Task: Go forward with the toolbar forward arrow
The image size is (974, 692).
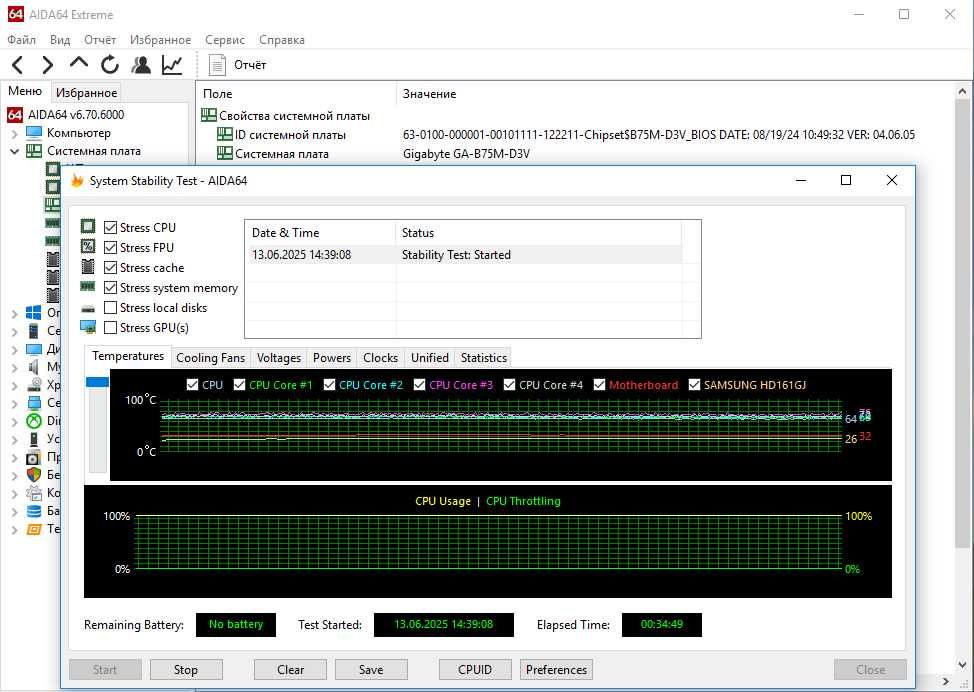Action: click(x=48, y=65)
